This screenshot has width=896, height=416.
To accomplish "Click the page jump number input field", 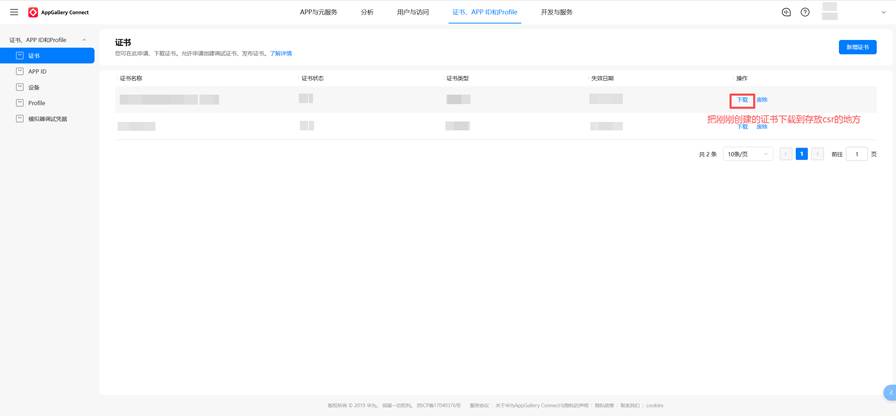I will 856,154.
